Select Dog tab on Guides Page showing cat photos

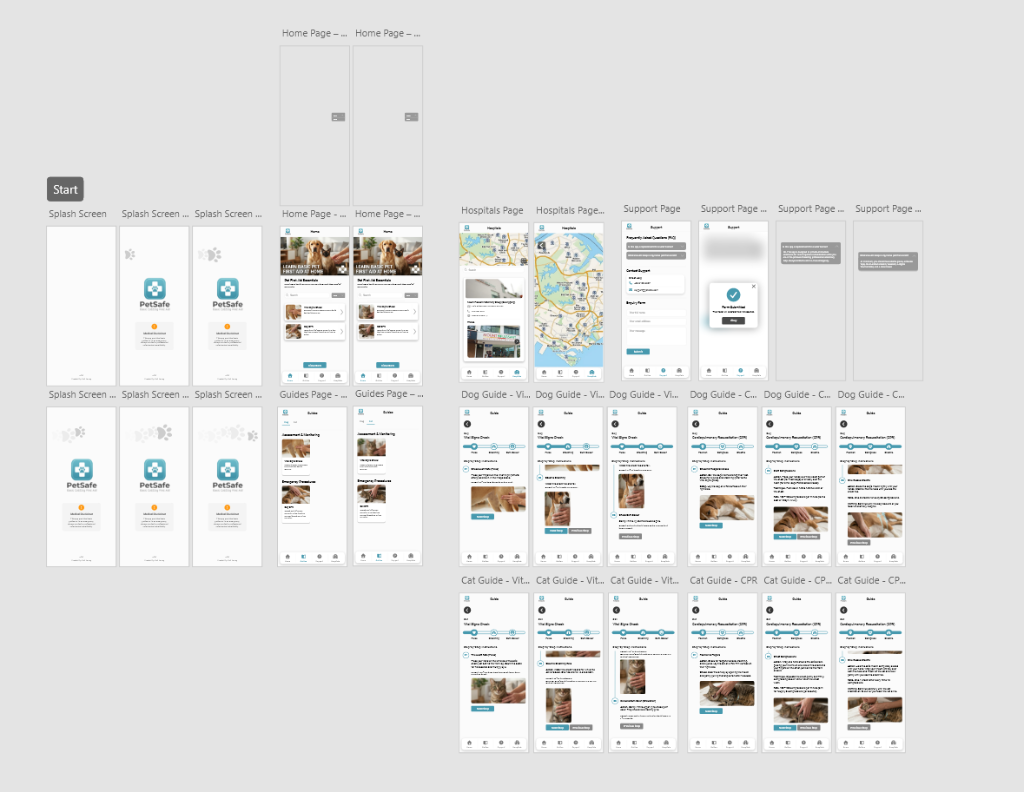pos(362,422)
